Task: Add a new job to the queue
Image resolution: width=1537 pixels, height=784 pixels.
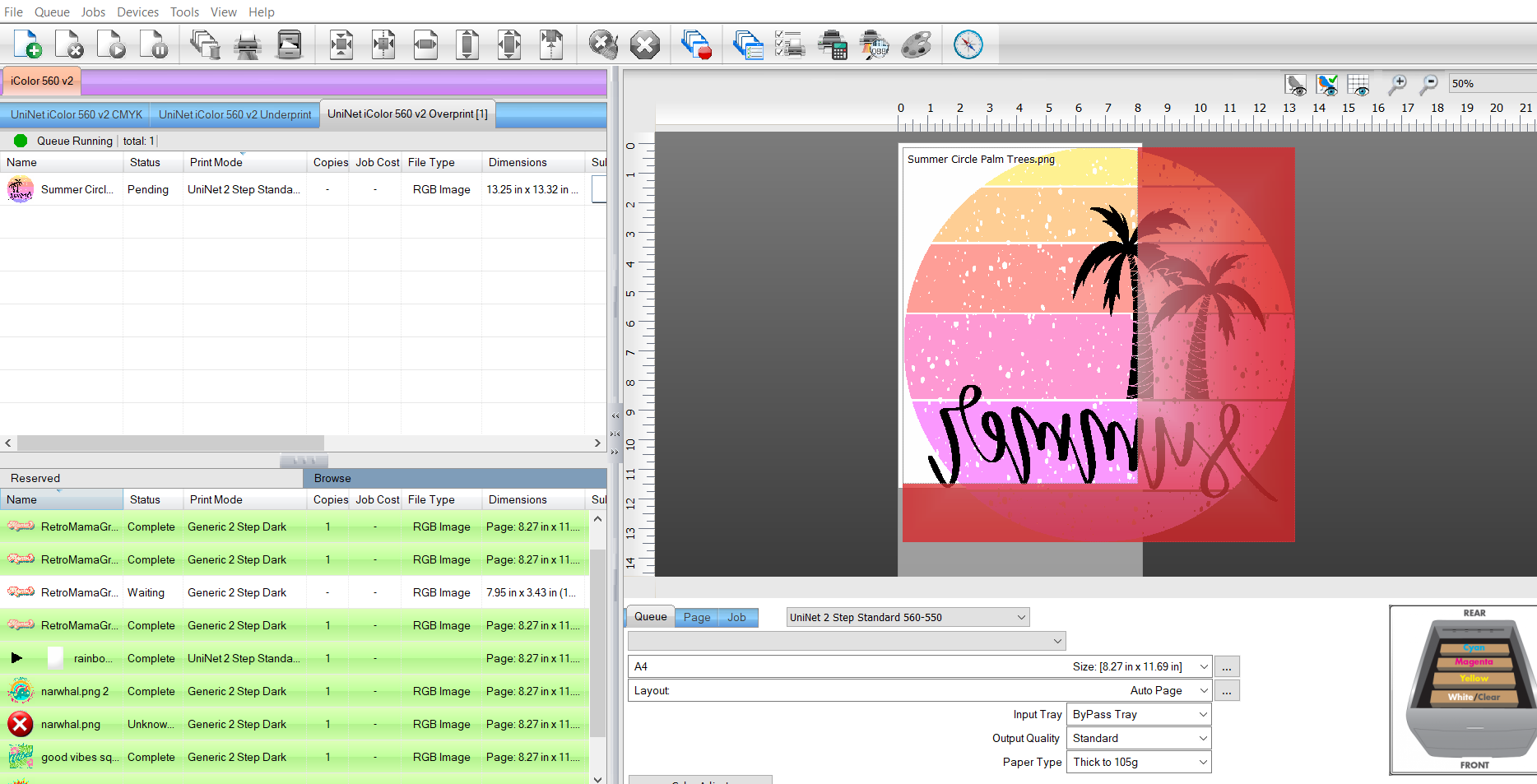Action: coord(28,44)
